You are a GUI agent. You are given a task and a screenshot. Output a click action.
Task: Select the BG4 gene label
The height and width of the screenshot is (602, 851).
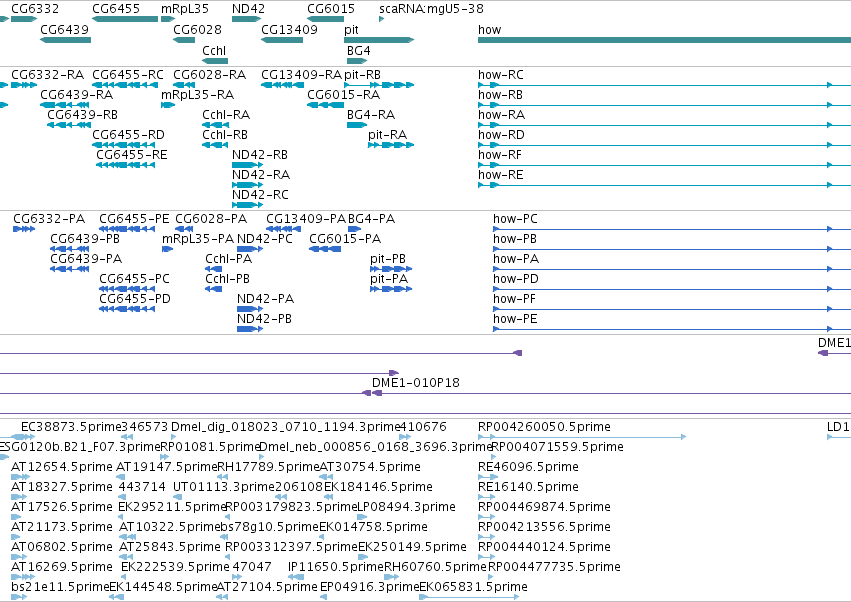pos(358,50)
